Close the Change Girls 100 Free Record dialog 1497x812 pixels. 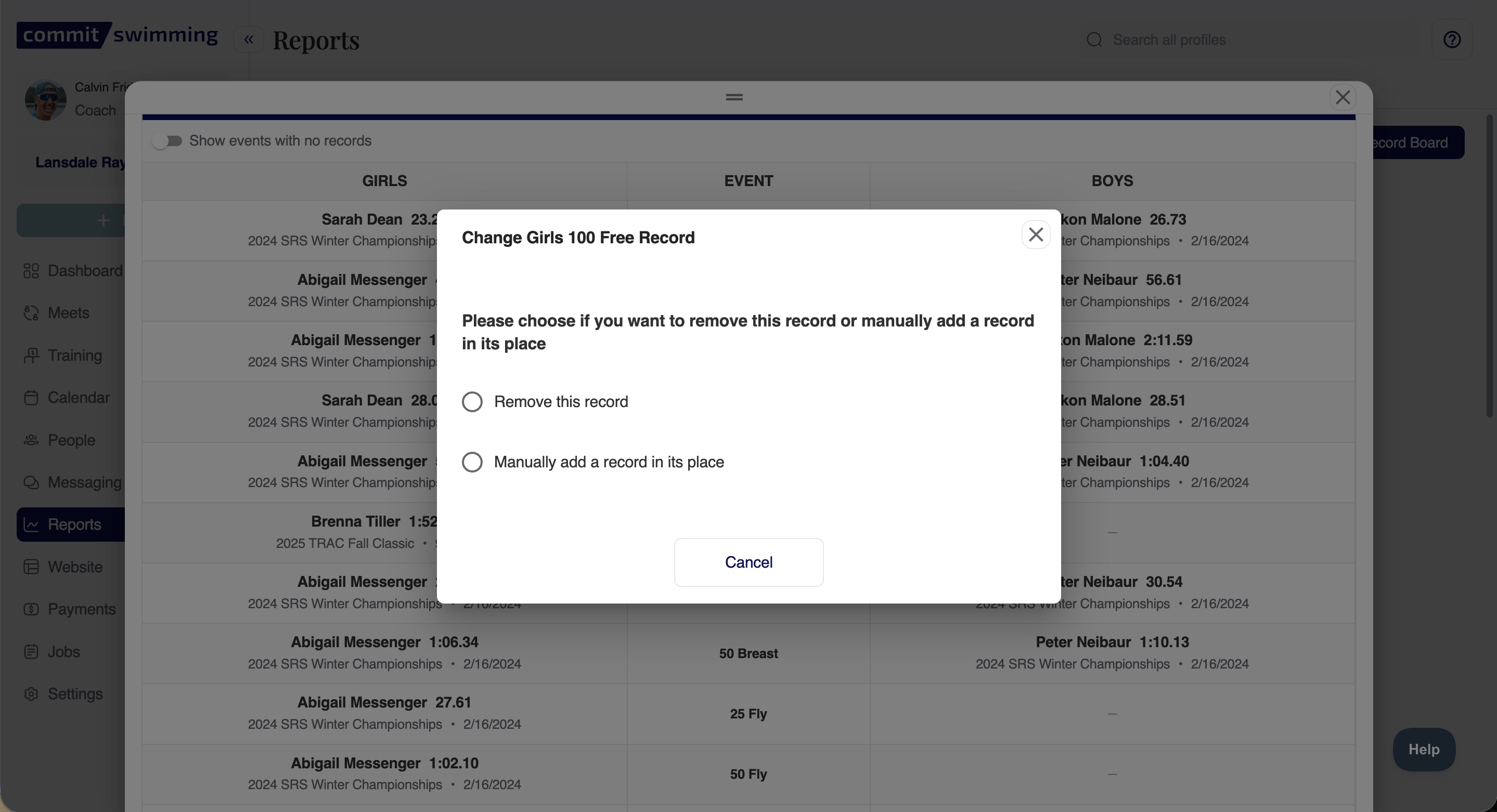point(1036,234)
